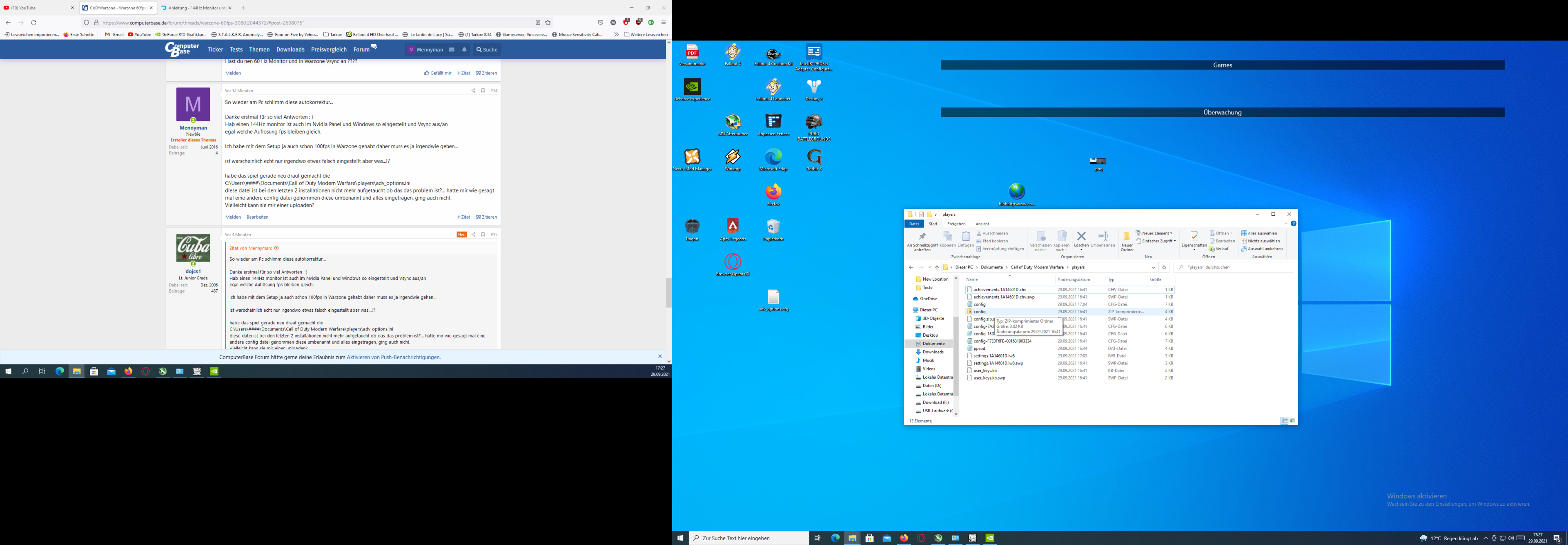Toggle bookmark on post #14
This screenshot has height=545, width=1568.
(483, 91)
